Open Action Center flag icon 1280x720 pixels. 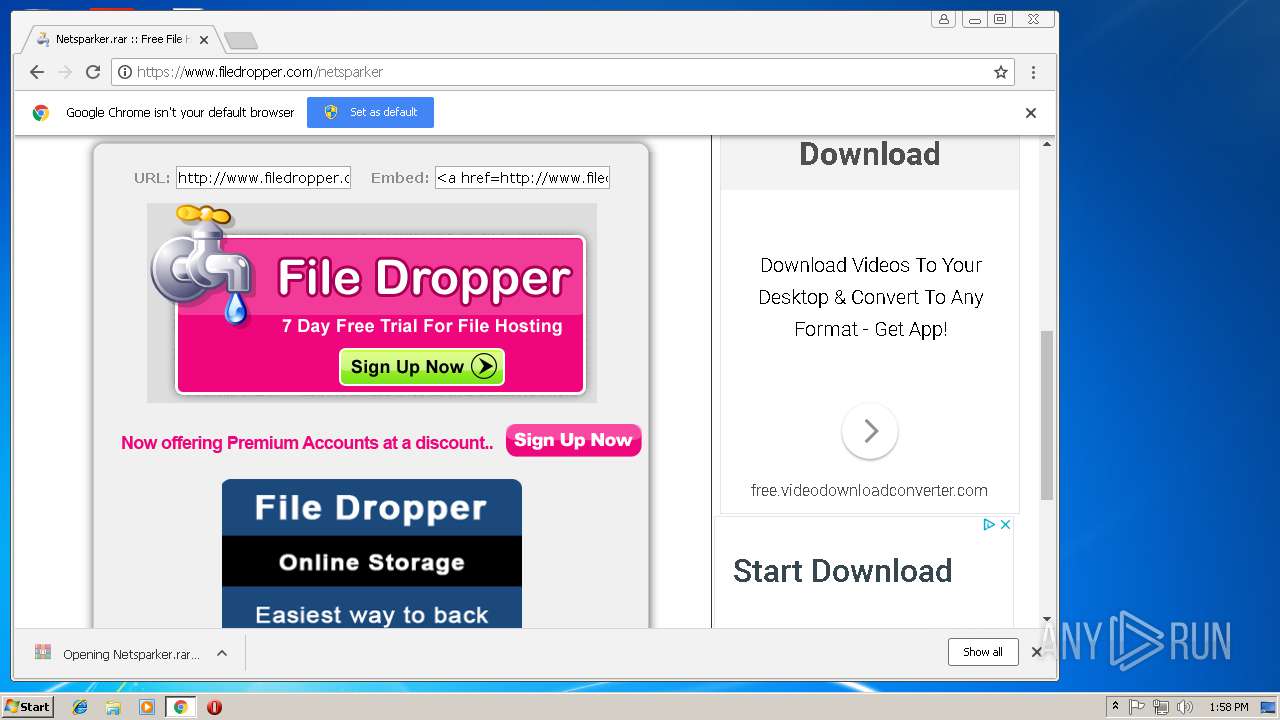(x=1137, y=707)
